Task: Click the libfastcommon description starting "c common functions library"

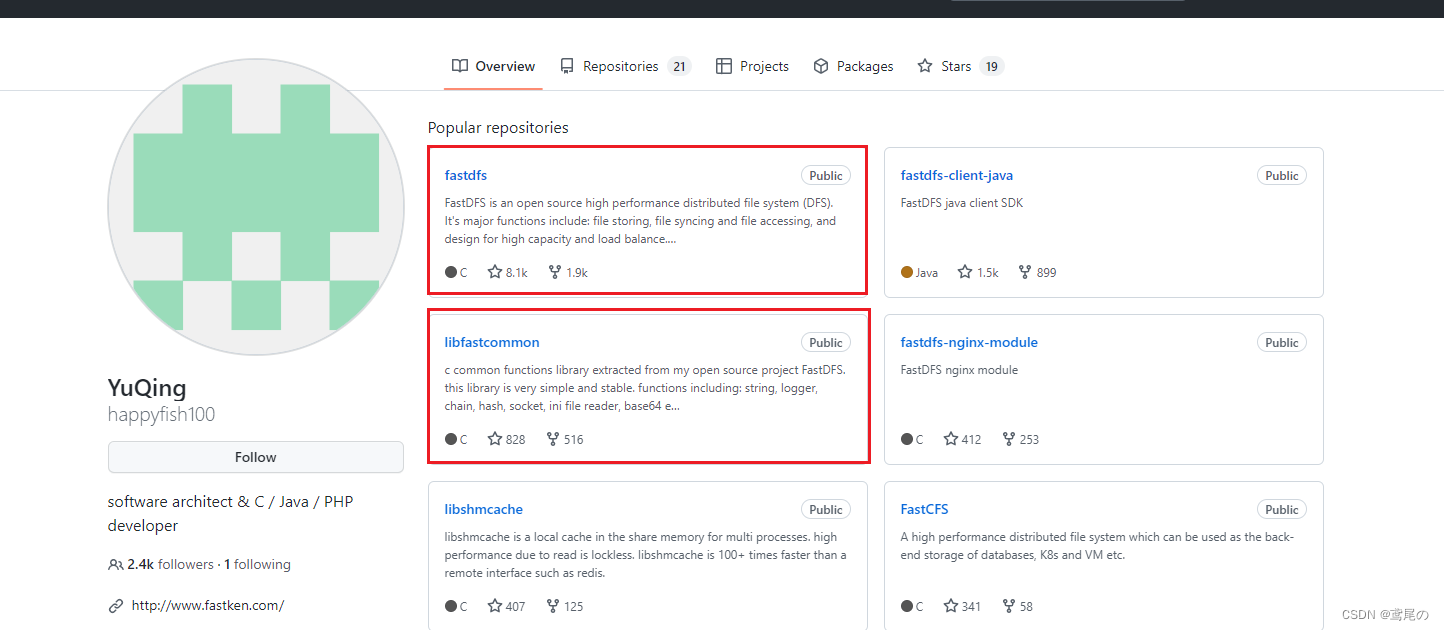Action: tap(645, 388)
